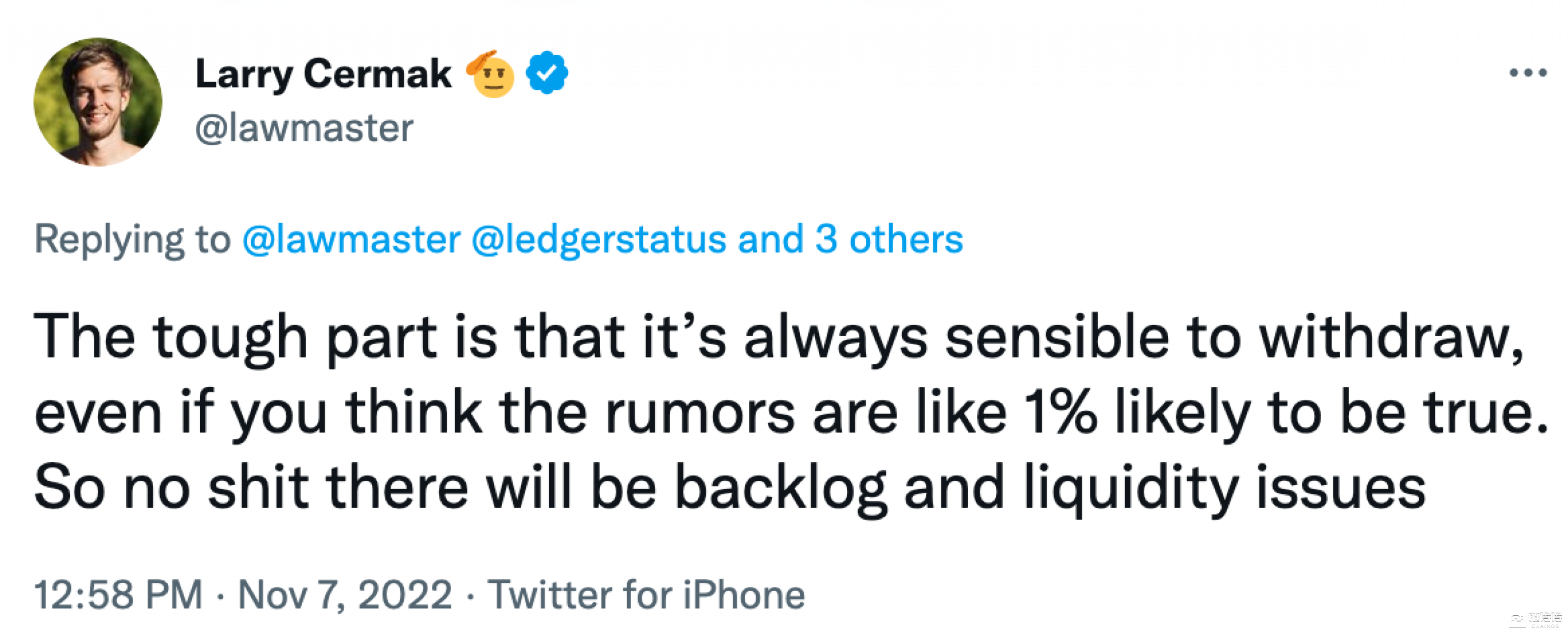Click the gray @lawmaster handle under name

pos(304,129)
